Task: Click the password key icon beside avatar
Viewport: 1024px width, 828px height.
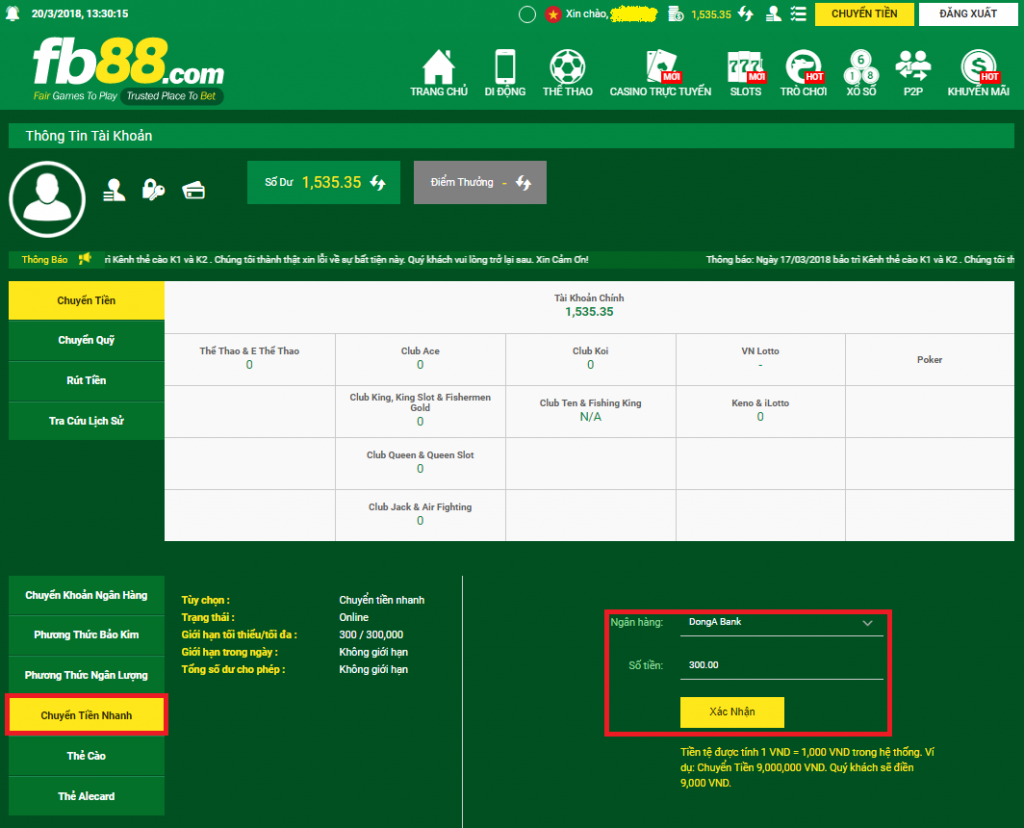Action: pyautogui.click(x=153, y=190)
